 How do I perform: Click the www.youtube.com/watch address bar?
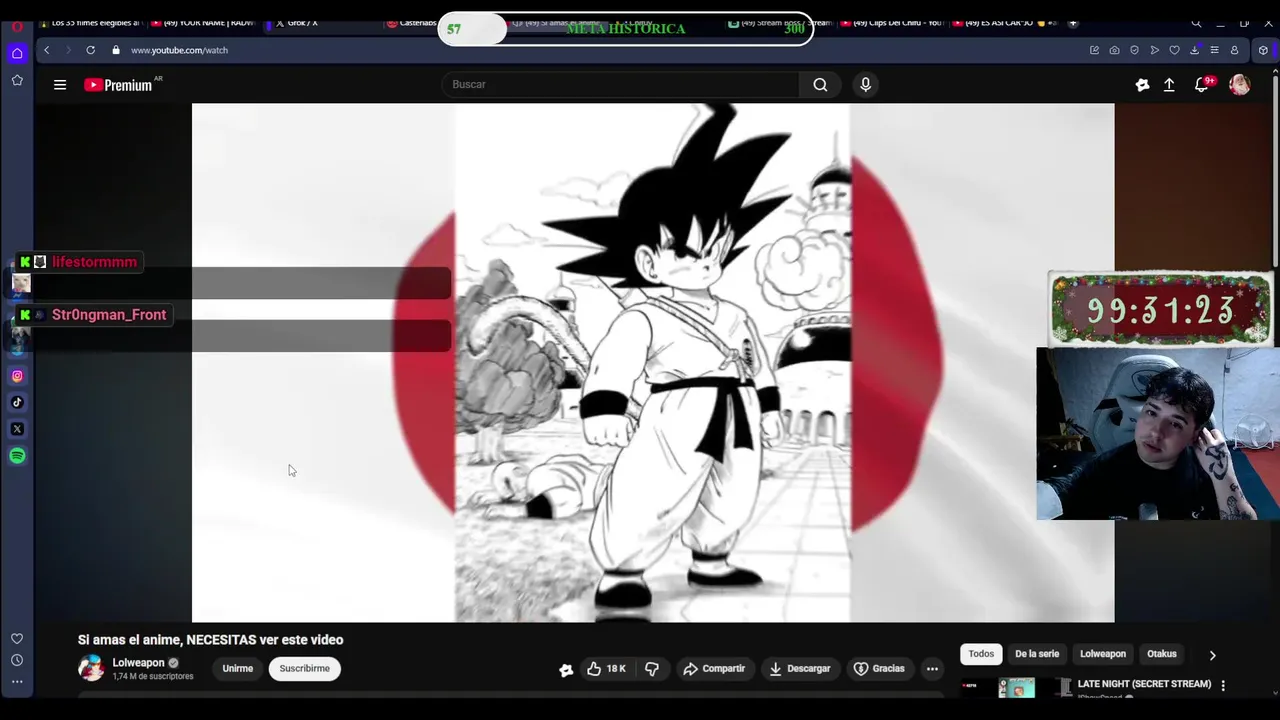(x=180, y=50)
